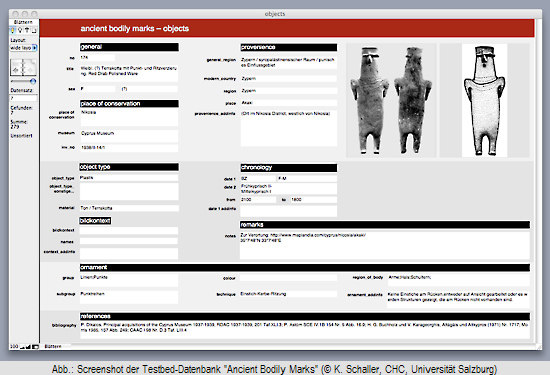550x375 pixels.
Task: Click the 'bildkontext' section header
Action: point(95,221)
